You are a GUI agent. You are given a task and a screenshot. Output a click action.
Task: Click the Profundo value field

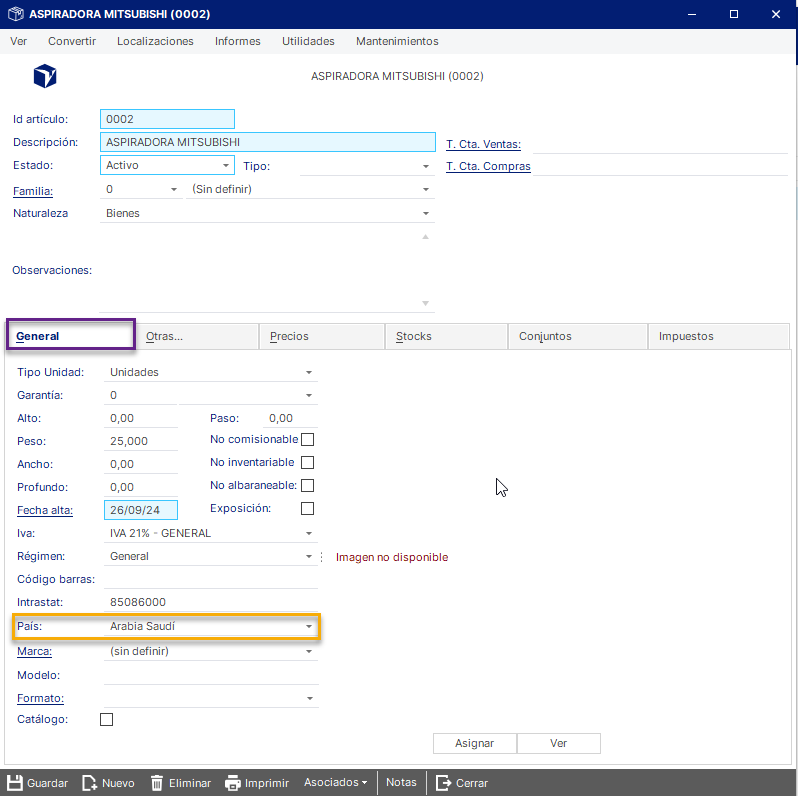click(141, 487)
